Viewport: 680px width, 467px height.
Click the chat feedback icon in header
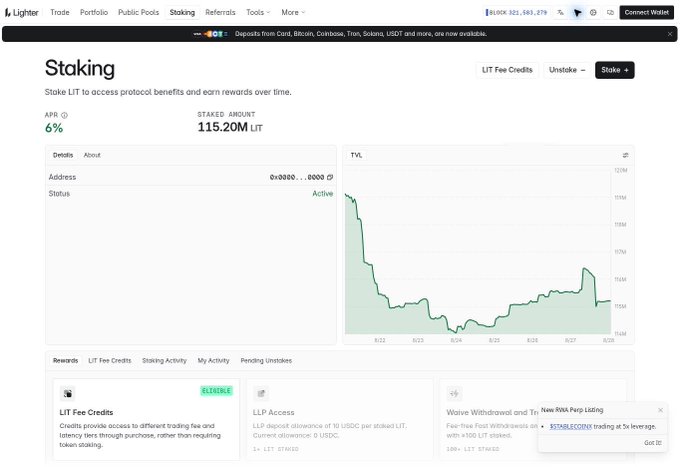coord(610,13)
